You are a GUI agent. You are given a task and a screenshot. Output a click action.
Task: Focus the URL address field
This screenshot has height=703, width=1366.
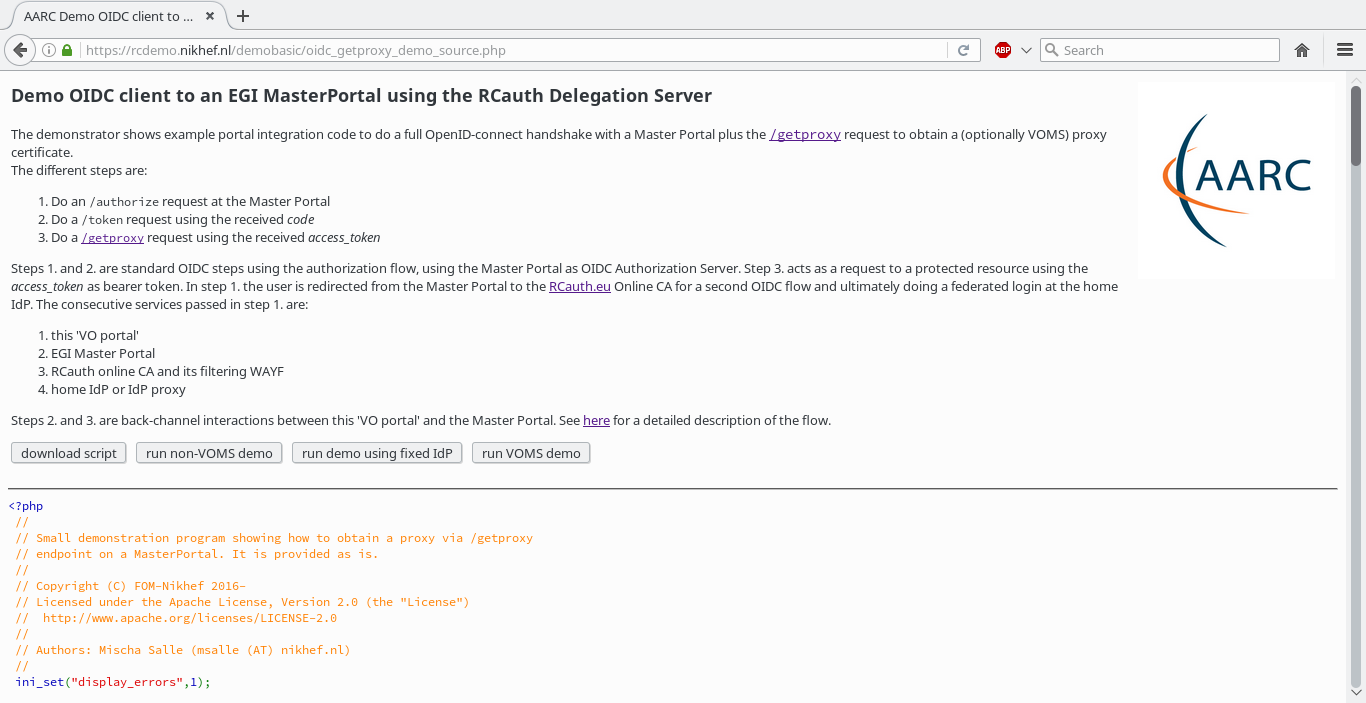(x=512, y=50)
